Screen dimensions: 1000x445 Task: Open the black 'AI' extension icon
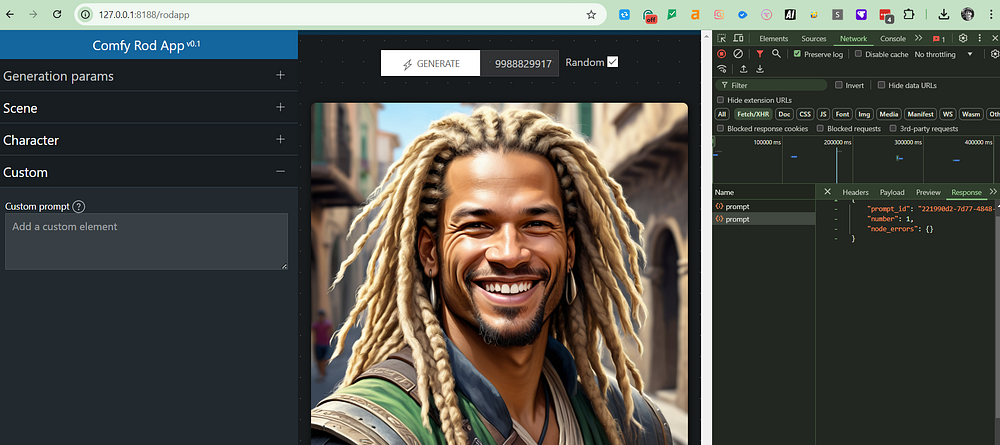(x=790, y=14)
